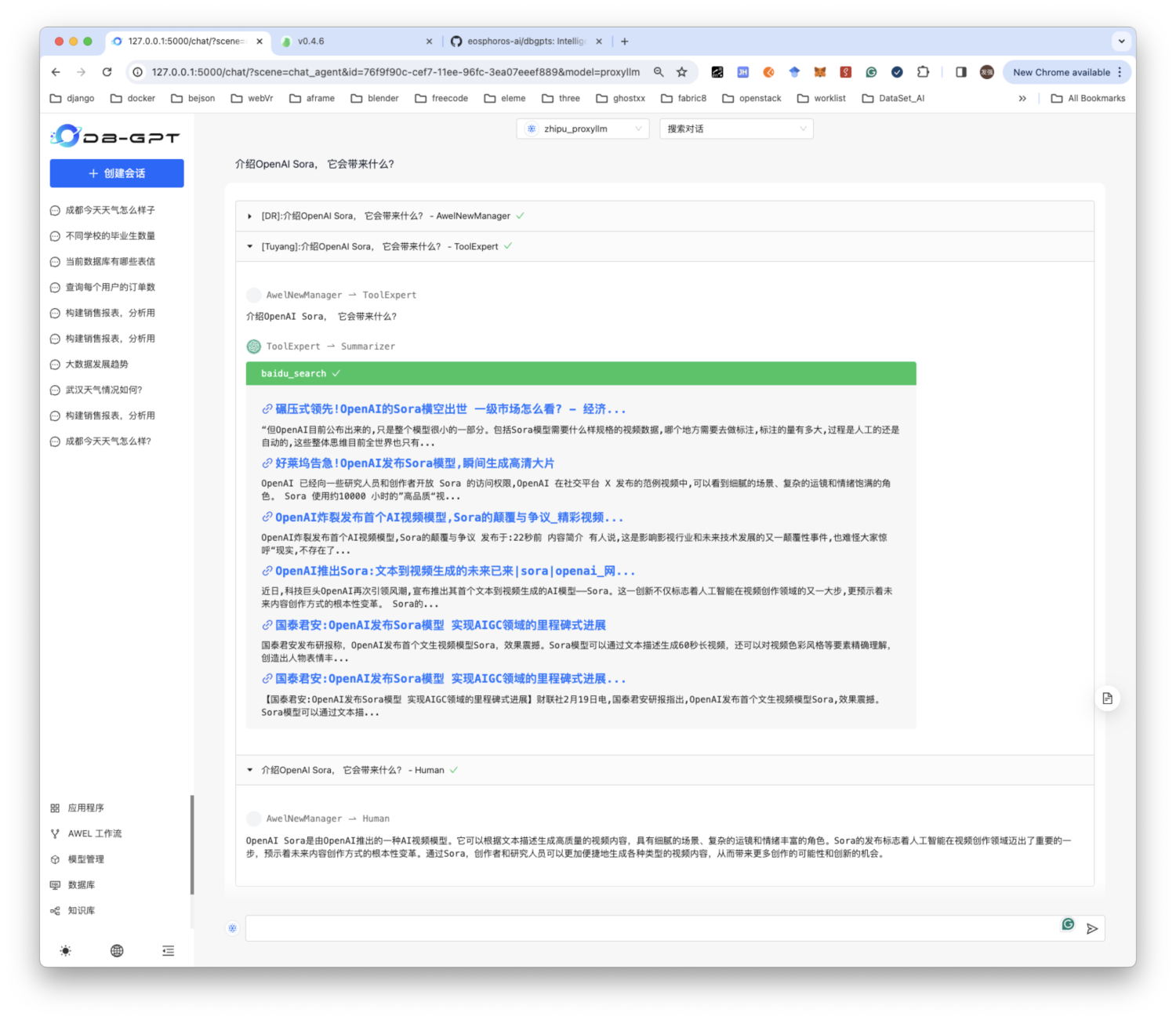Click the zoom magnifier icon in address bar

[x=659, y=72]
